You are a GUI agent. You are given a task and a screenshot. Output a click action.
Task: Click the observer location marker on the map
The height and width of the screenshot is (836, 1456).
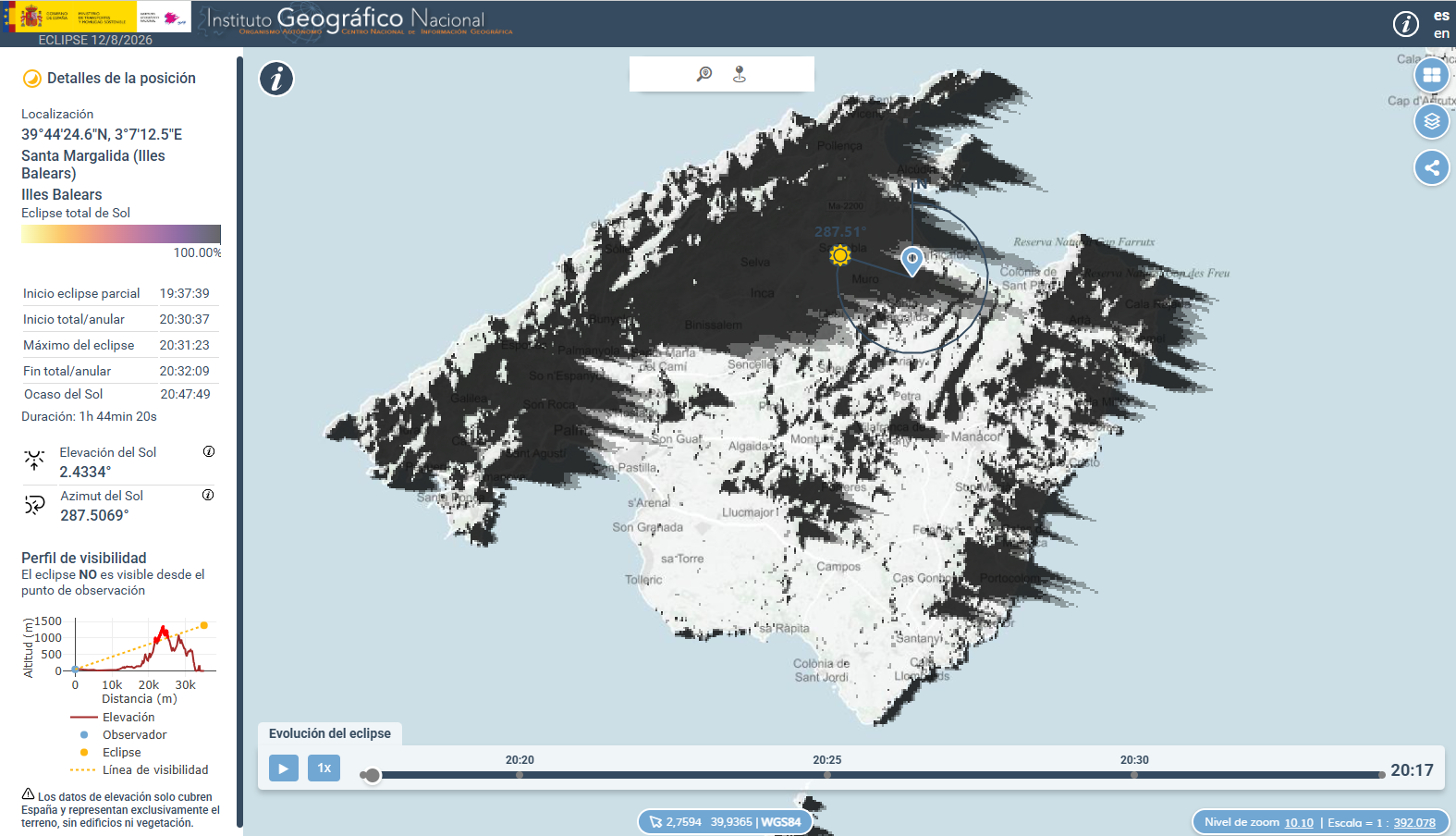912,260
